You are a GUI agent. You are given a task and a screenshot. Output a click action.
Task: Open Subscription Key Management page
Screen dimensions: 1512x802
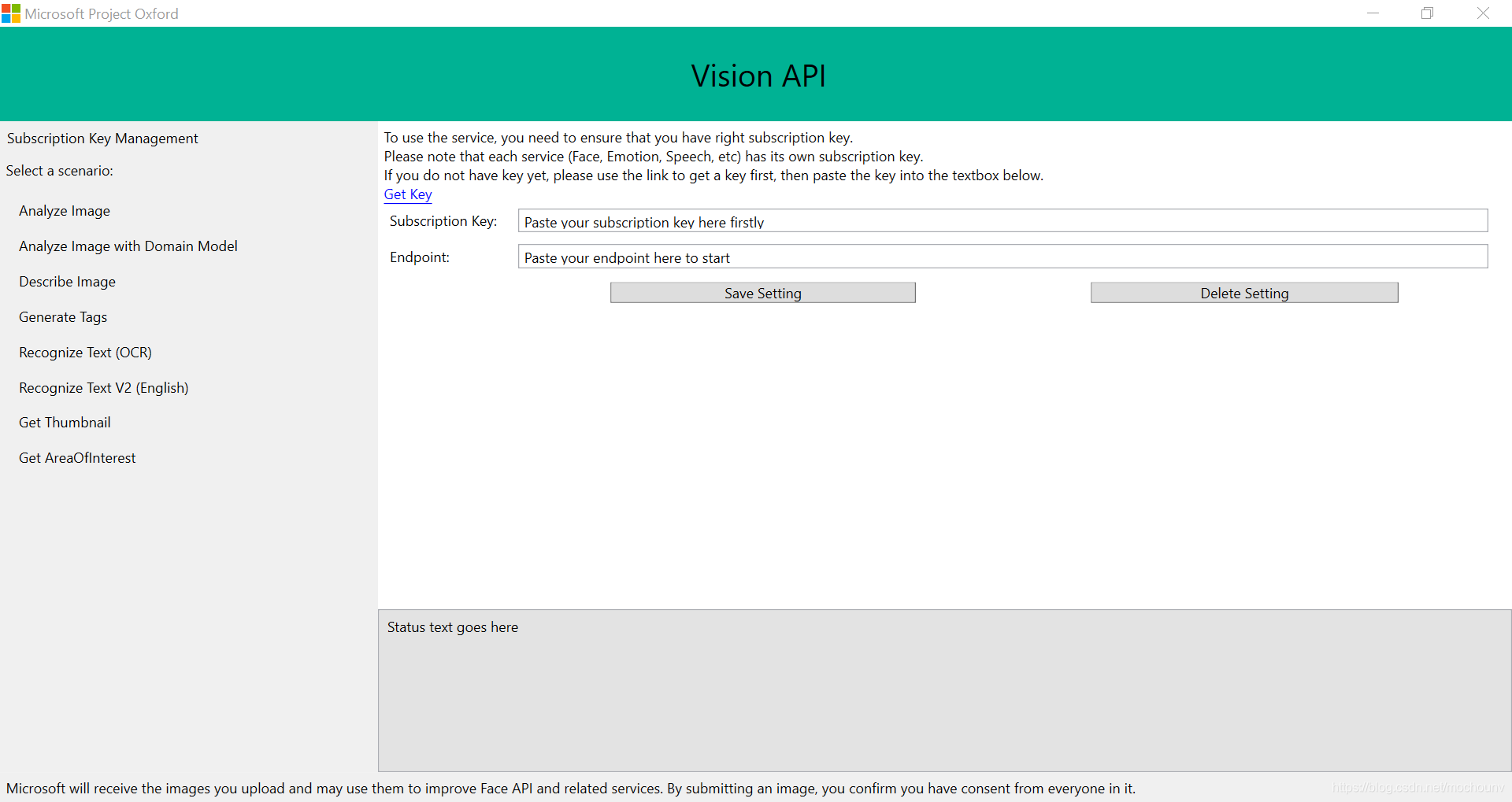coord(102,139)
